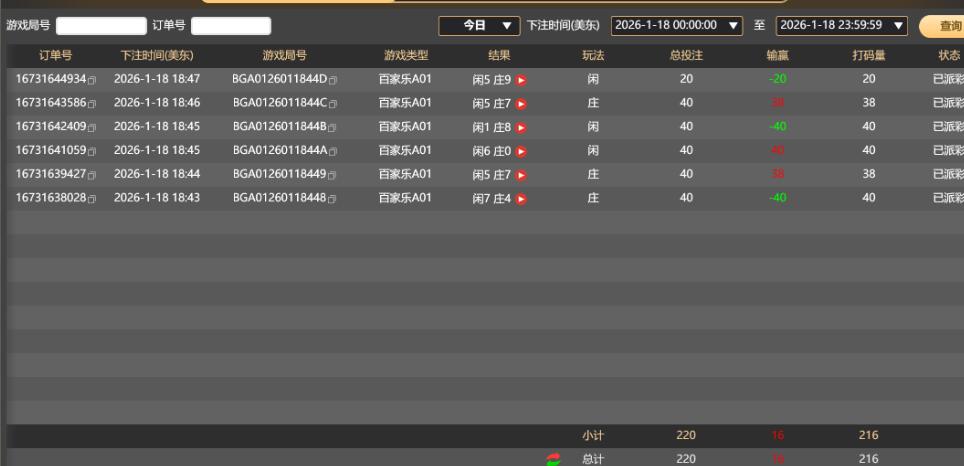
Task: Click replay icon beside result 闲6 庄0
Action: click(x=520, y=151)
